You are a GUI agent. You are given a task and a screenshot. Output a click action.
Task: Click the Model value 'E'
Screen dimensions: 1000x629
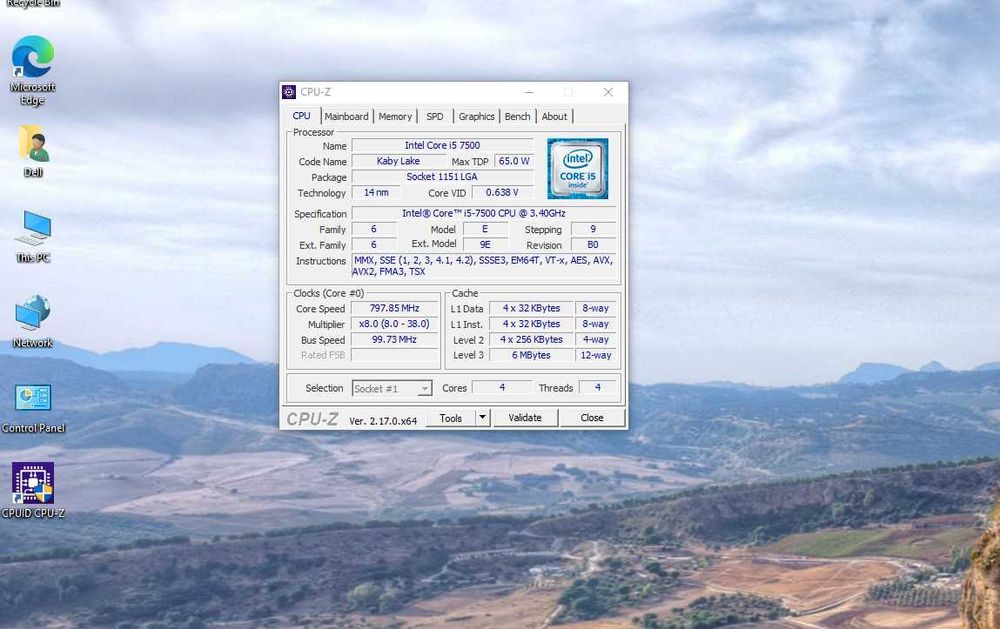pyautogui.click(x=485, y=229)
